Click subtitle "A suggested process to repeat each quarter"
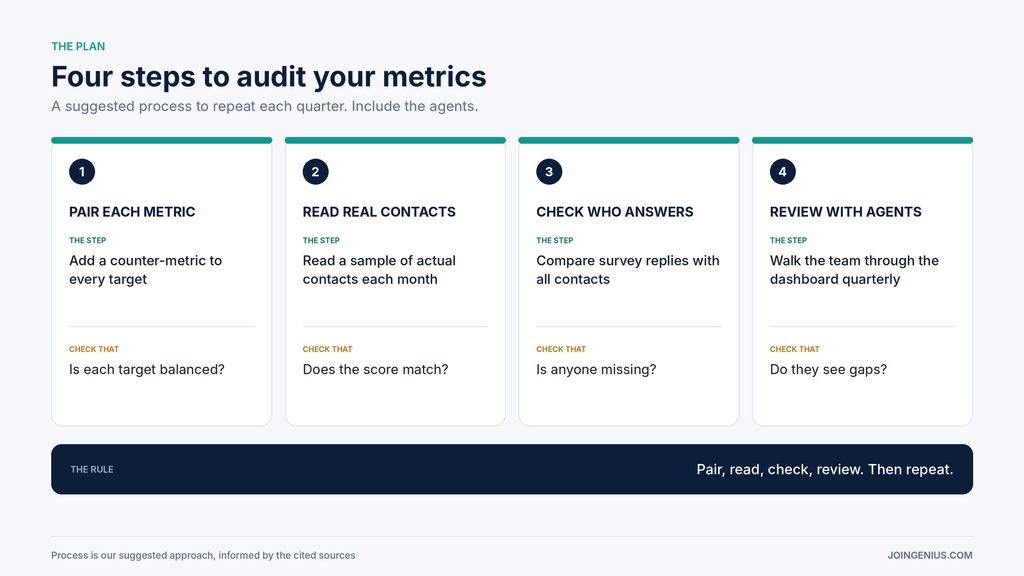The width and height of the screenshot is (1024, 576). (199, 106)
